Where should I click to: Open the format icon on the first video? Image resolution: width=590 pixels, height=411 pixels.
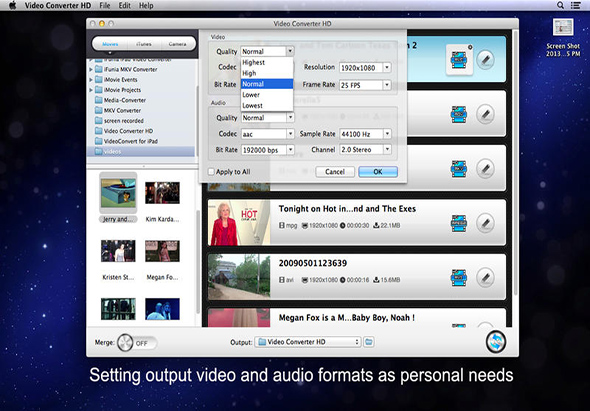click(x=459, y=59)
